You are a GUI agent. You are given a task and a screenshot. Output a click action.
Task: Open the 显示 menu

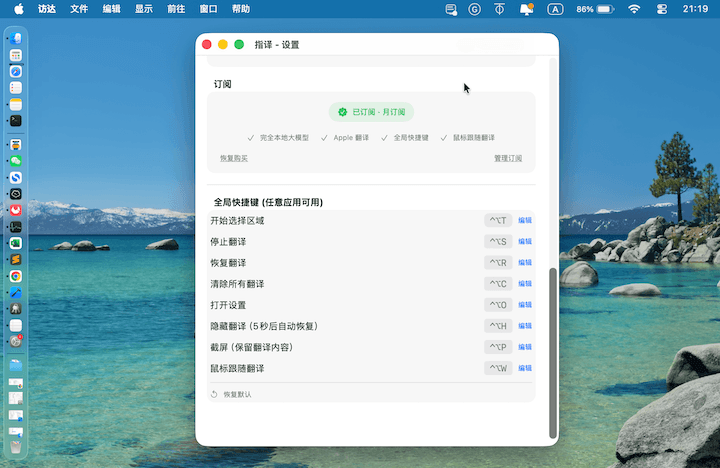143,9
